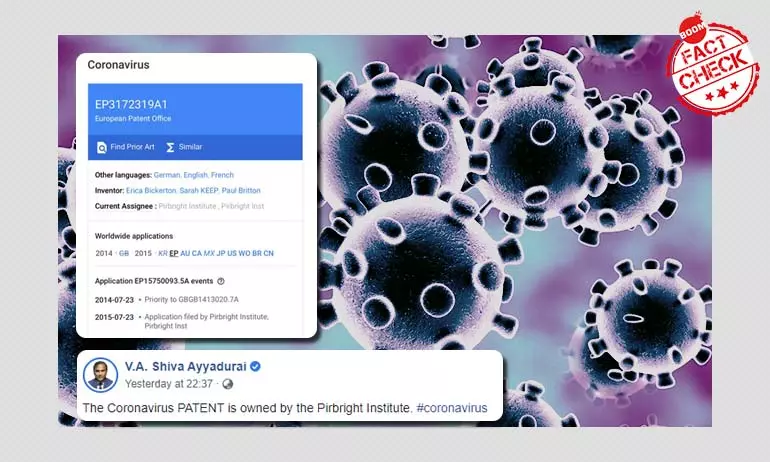Select the GB worldwide application
The image size is (770, 462).
click(124, 253)
